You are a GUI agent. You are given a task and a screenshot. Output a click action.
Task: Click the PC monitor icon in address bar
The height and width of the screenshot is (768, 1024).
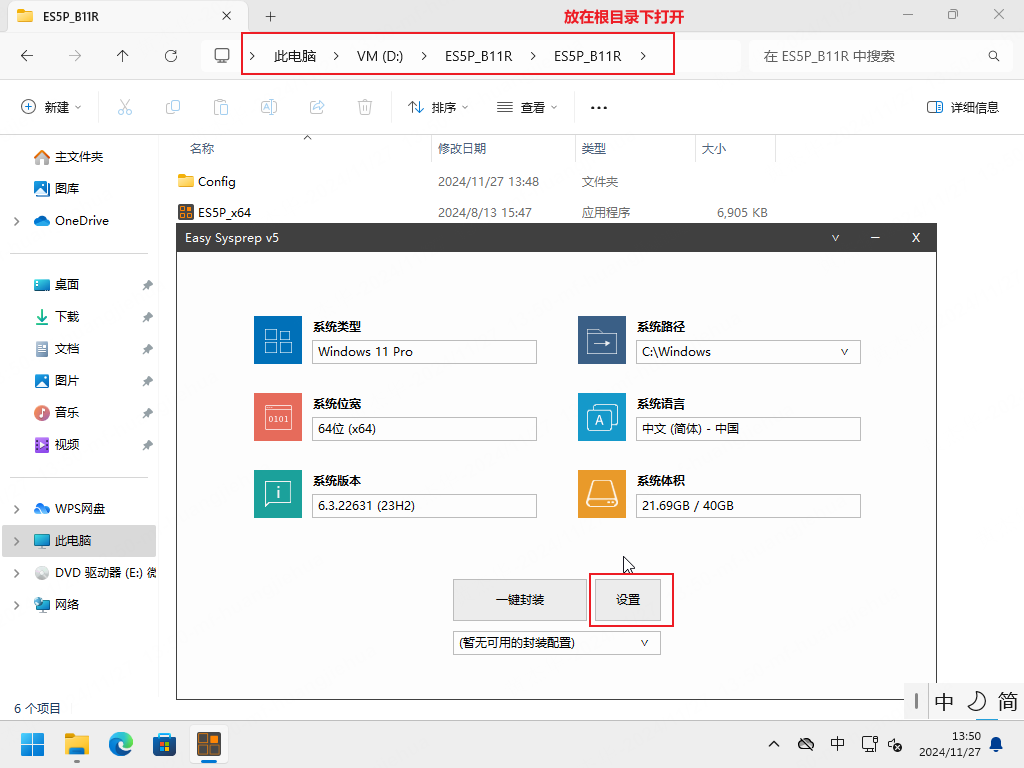pos(222,56)
